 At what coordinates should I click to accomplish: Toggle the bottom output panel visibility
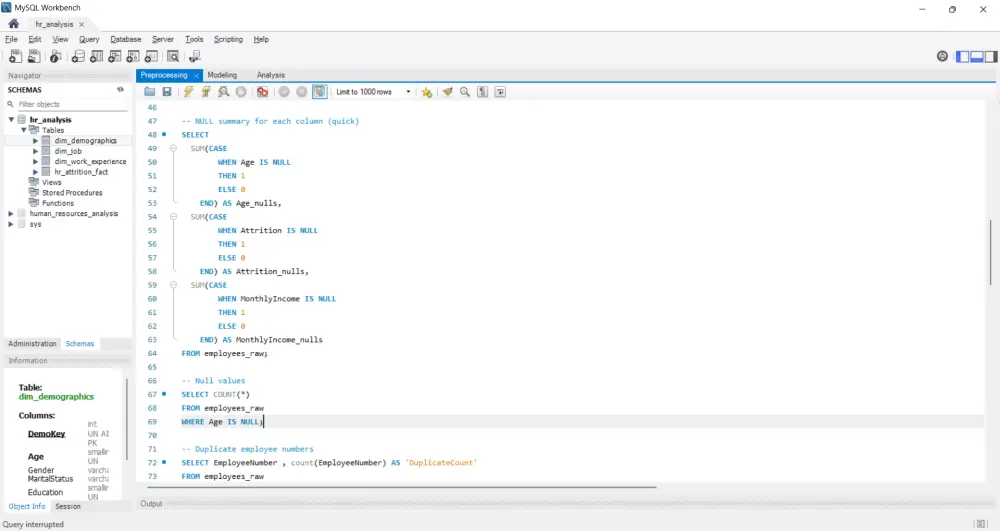(976, 57)
